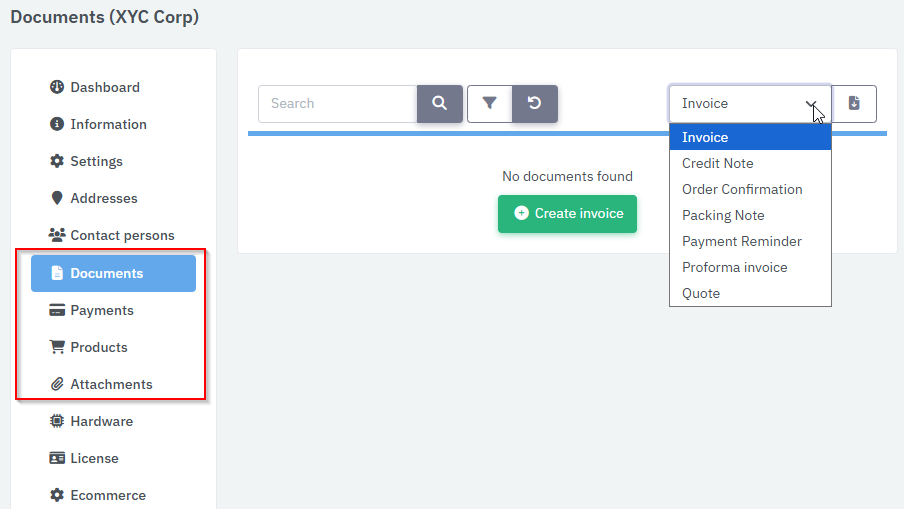Focus the Search text field
904x509 pixels.
(337, 103)
